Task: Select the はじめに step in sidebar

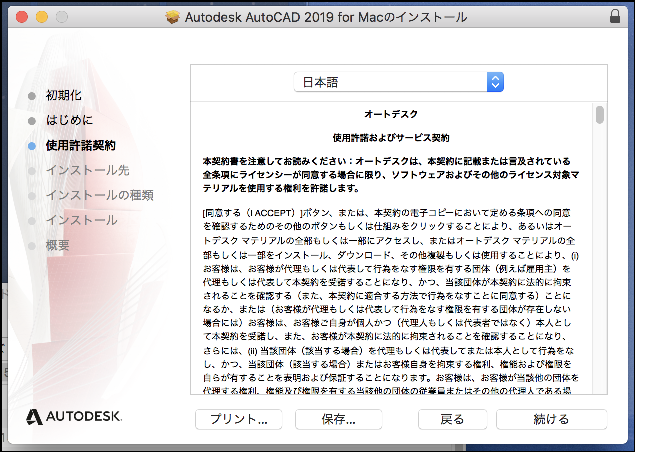Action: click(69, 120)
